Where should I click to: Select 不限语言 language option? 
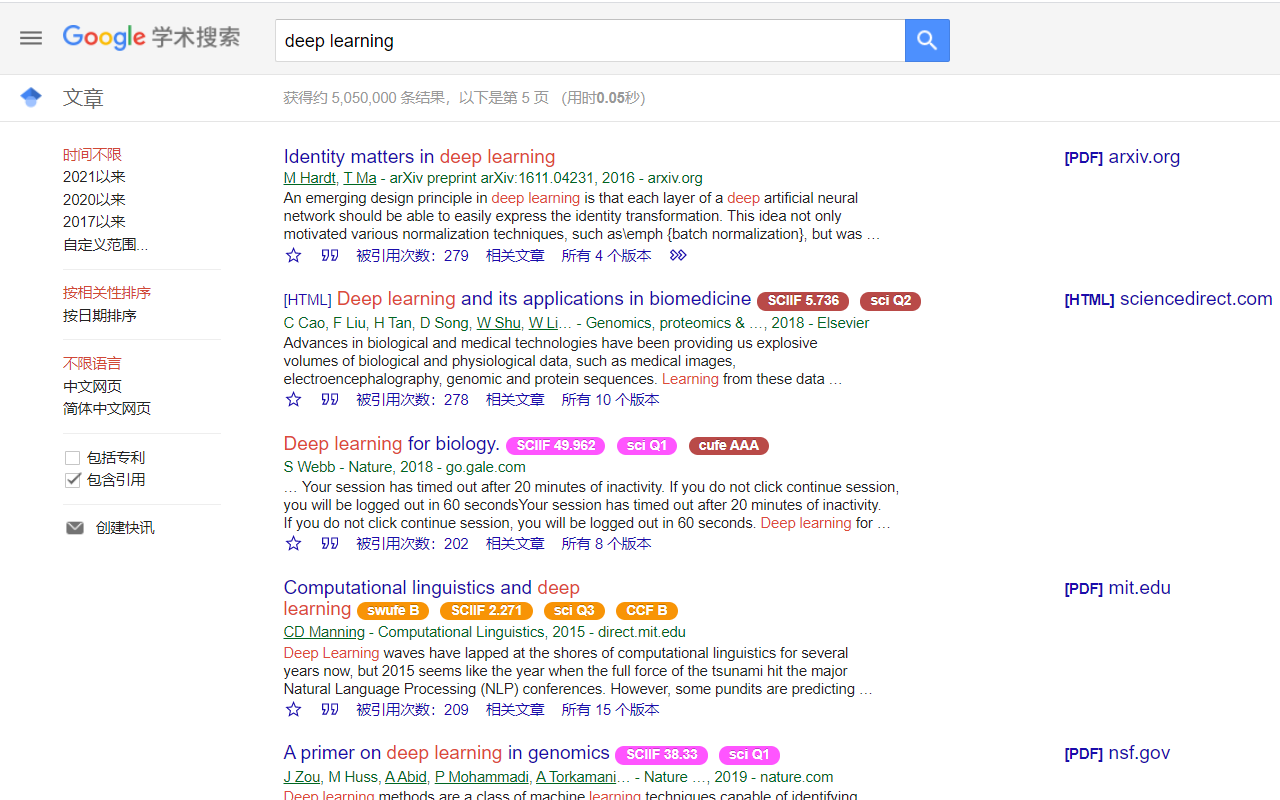click(92, 363)
